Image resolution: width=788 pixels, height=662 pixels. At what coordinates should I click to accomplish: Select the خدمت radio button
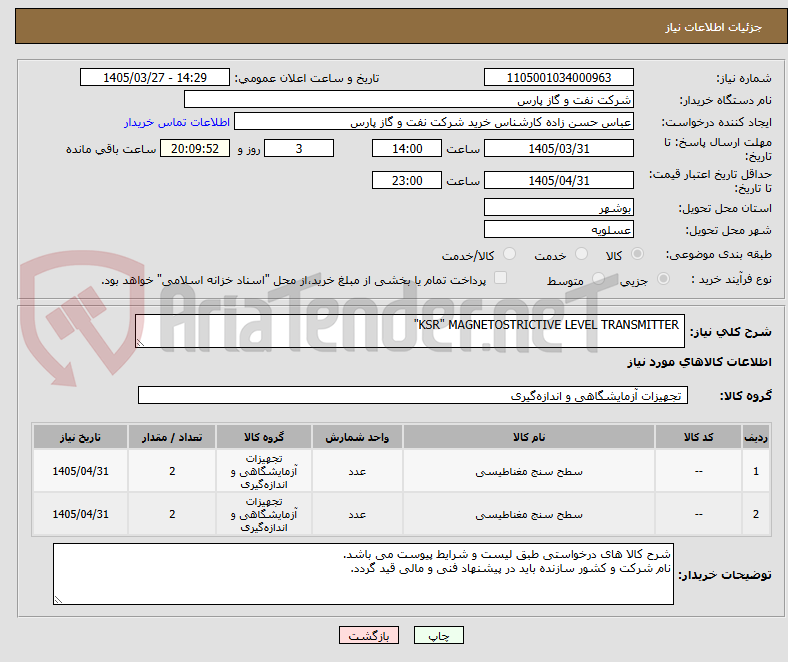[x=581, y=254]
